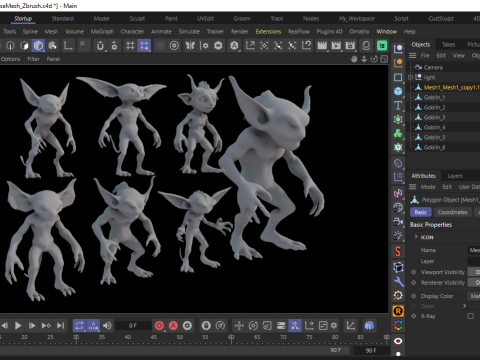Expand the ICON section in Basic Properties
Screen dimensions: 480x360
click(416, 237)
